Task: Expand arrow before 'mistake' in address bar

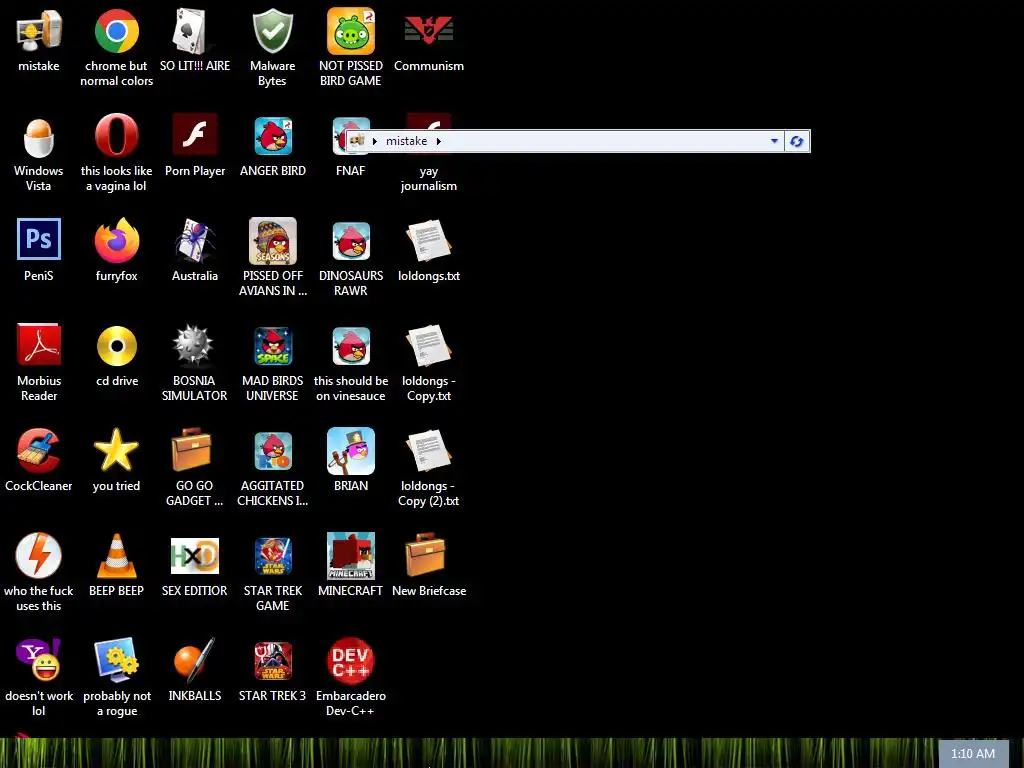Action: pos(375,141)
